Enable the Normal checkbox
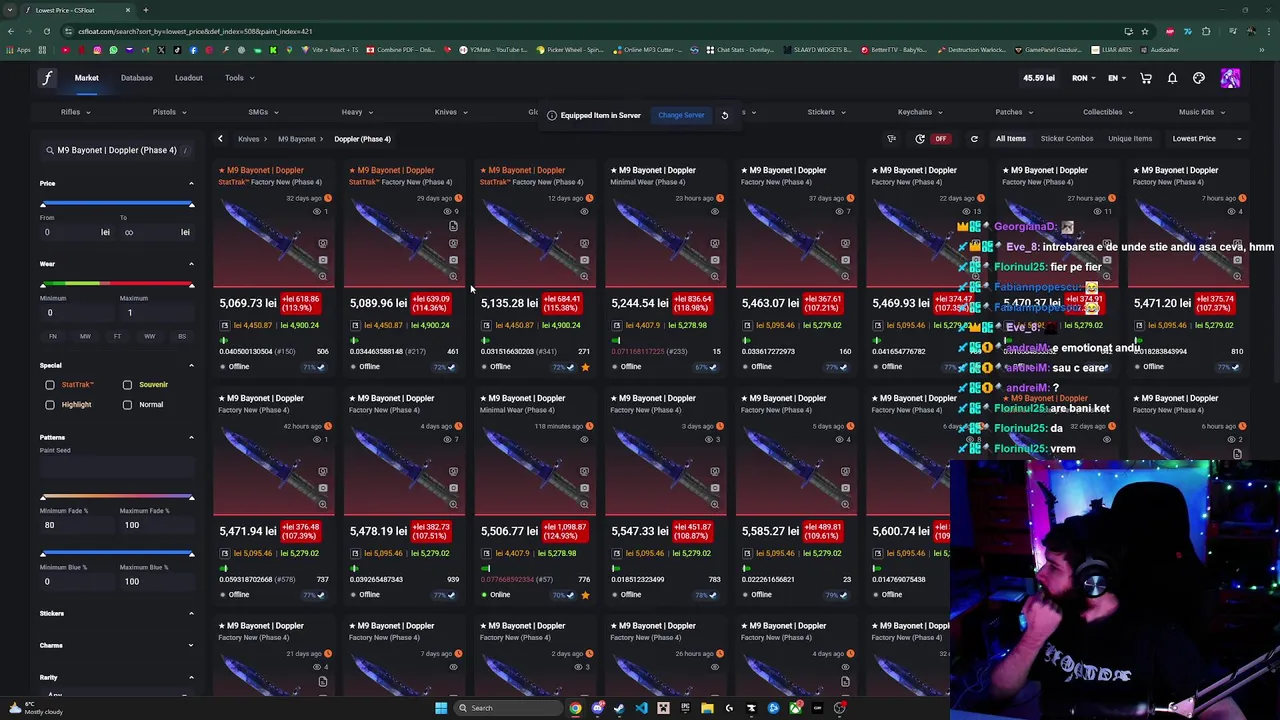Screen dimensions: 1280x720 click(127, 405)
